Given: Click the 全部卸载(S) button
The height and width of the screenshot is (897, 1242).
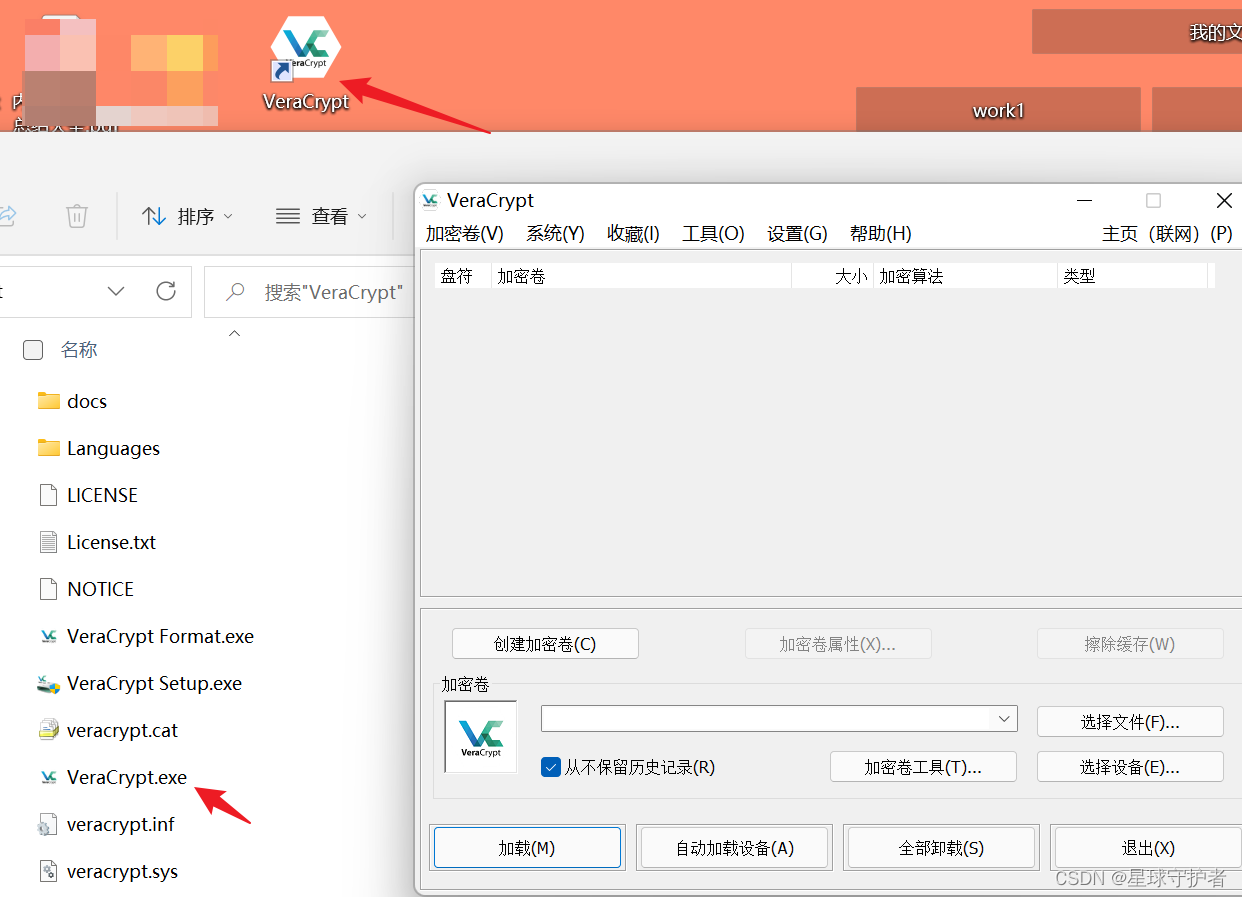Looking at the screenshot, I should coord(942,848).
